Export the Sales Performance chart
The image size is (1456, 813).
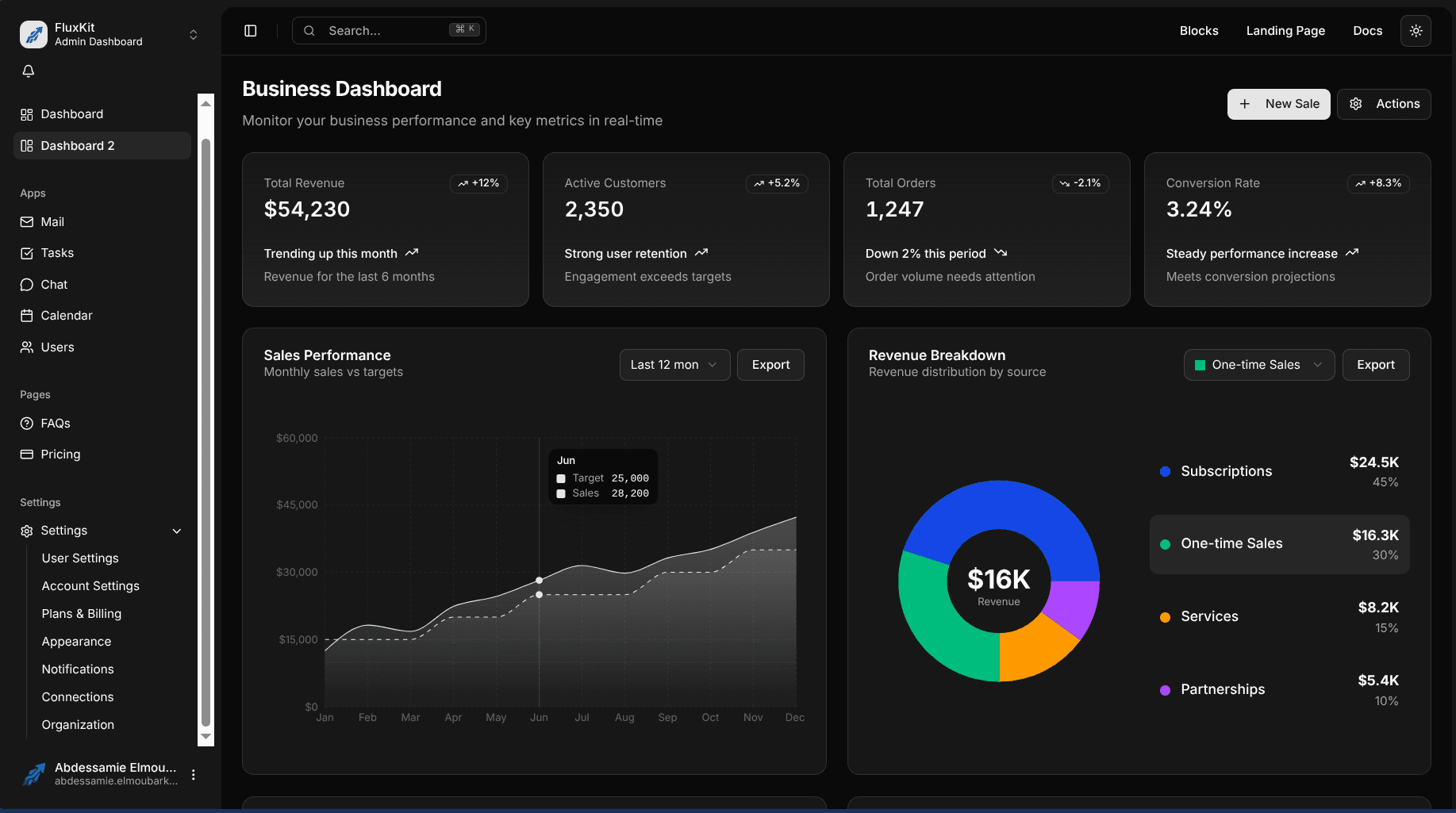770,364
